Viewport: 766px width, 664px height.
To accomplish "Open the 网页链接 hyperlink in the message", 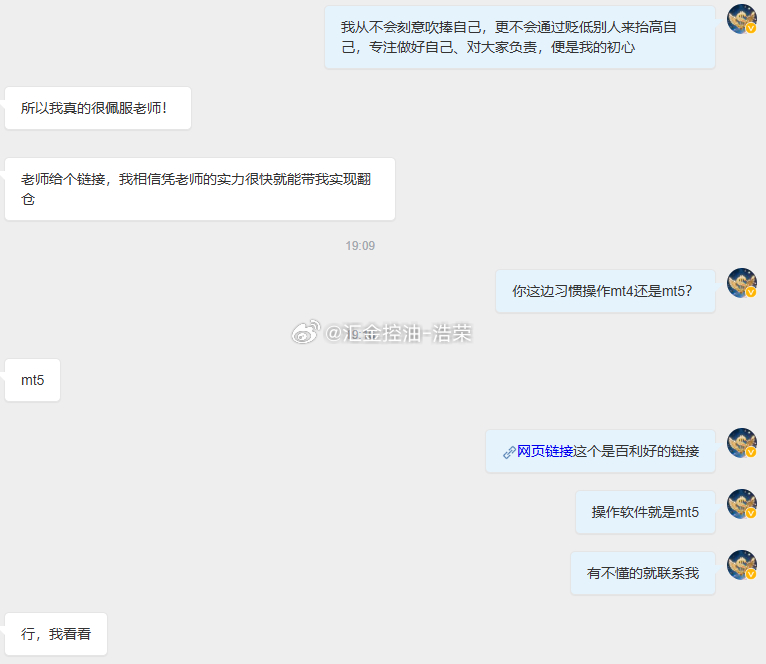I will point(545,451).
